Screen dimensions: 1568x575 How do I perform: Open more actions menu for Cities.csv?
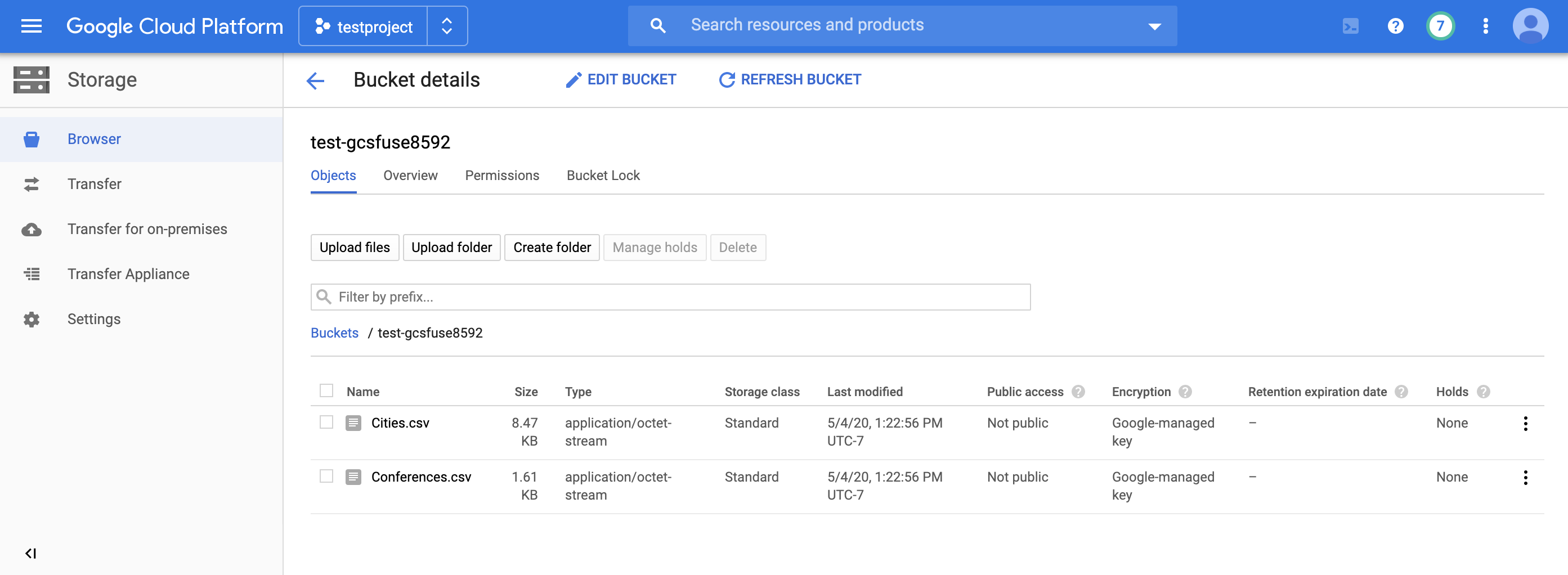1525,424
